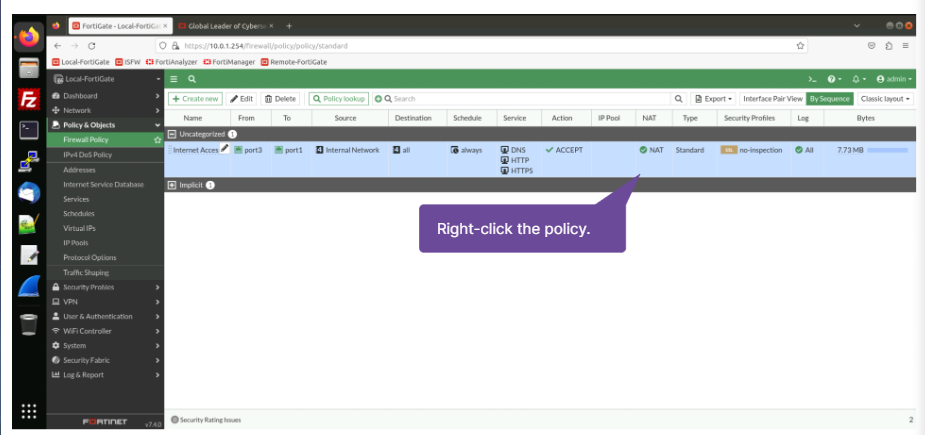Open the notifications bell menu
Image resolution: width=925 pixels, height=435 pixels.
click(858, 79)
